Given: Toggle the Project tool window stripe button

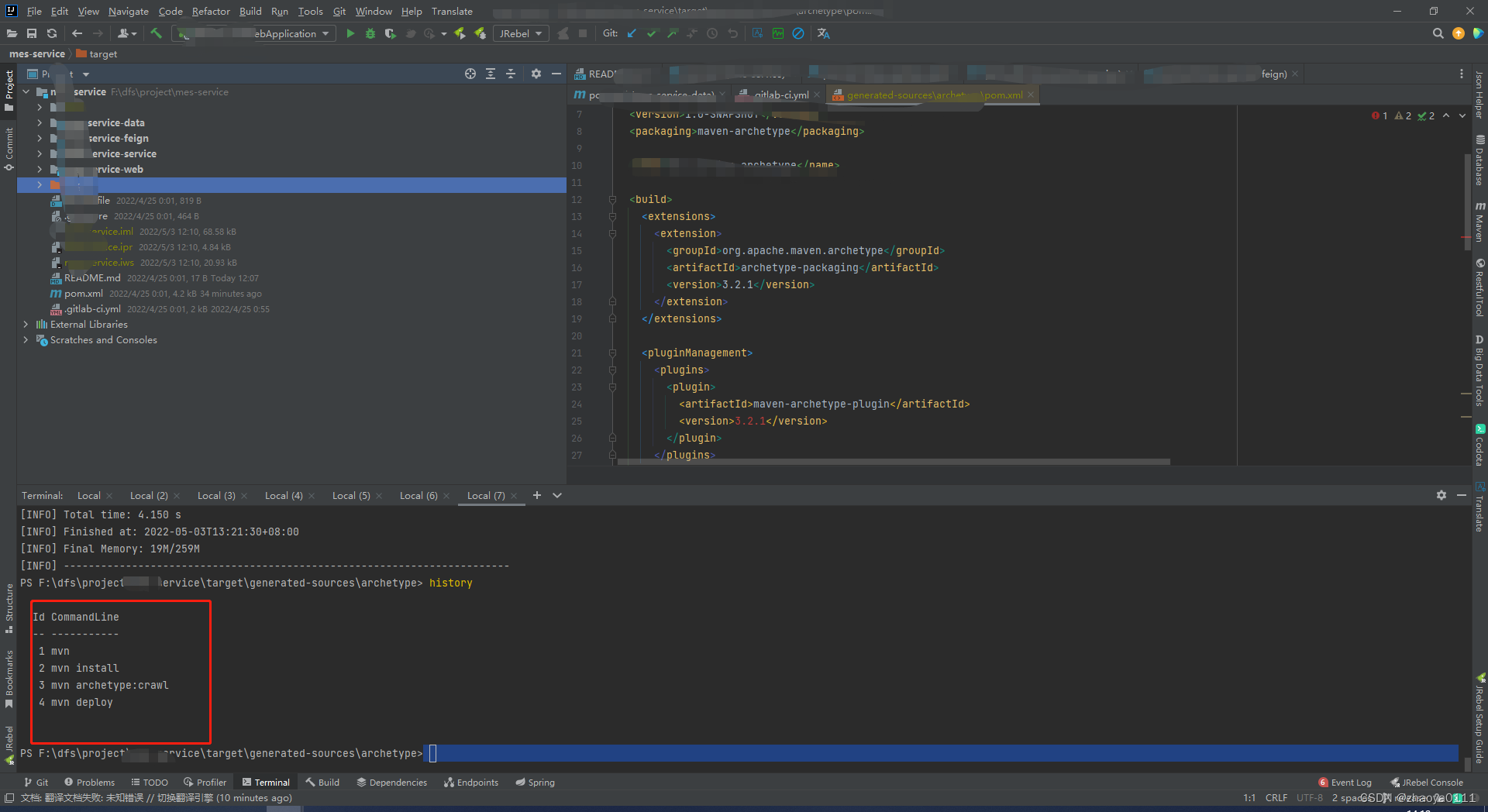Looking at the screenshot, I should click(x=9, y=90).
